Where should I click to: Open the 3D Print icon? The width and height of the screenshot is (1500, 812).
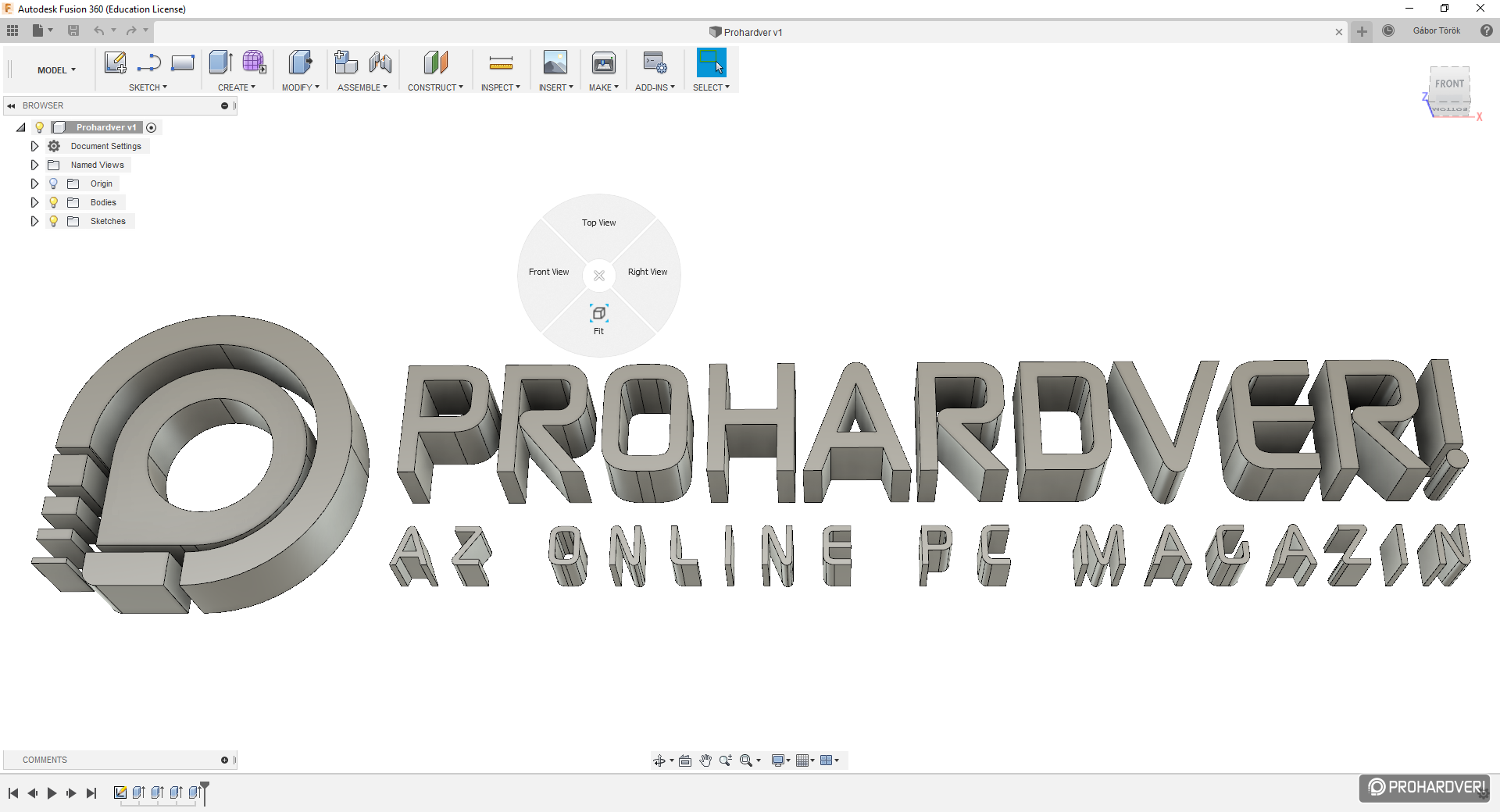coord(604,62)
